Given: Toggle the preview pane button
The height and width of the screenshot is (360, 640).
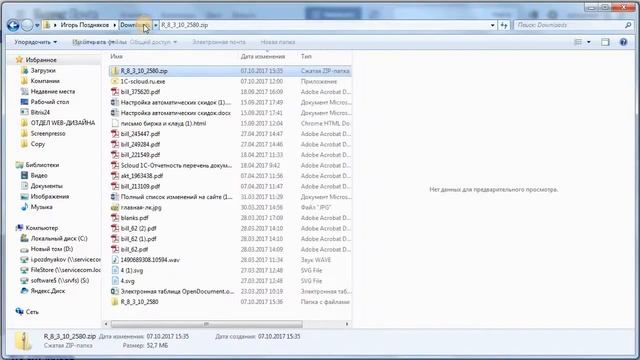Looking at the screenshot, I should (x=605, y=42).
